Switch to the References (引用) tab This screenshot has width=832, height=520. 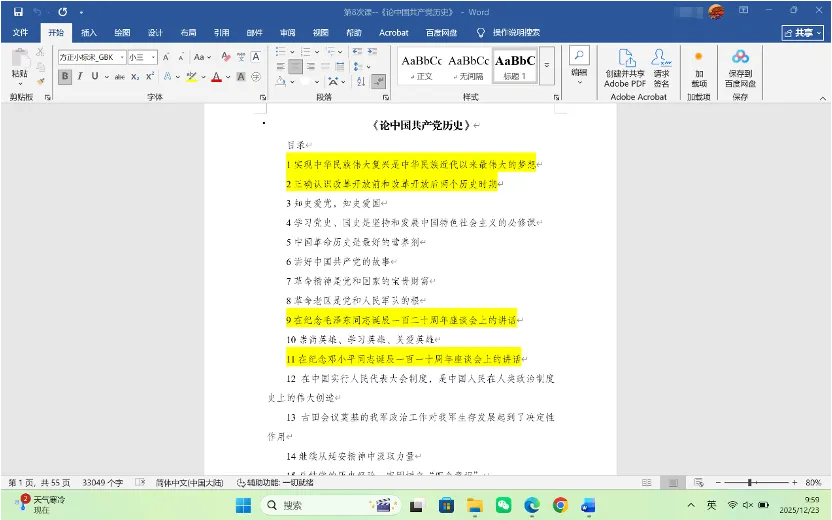[x=221, y=32]
